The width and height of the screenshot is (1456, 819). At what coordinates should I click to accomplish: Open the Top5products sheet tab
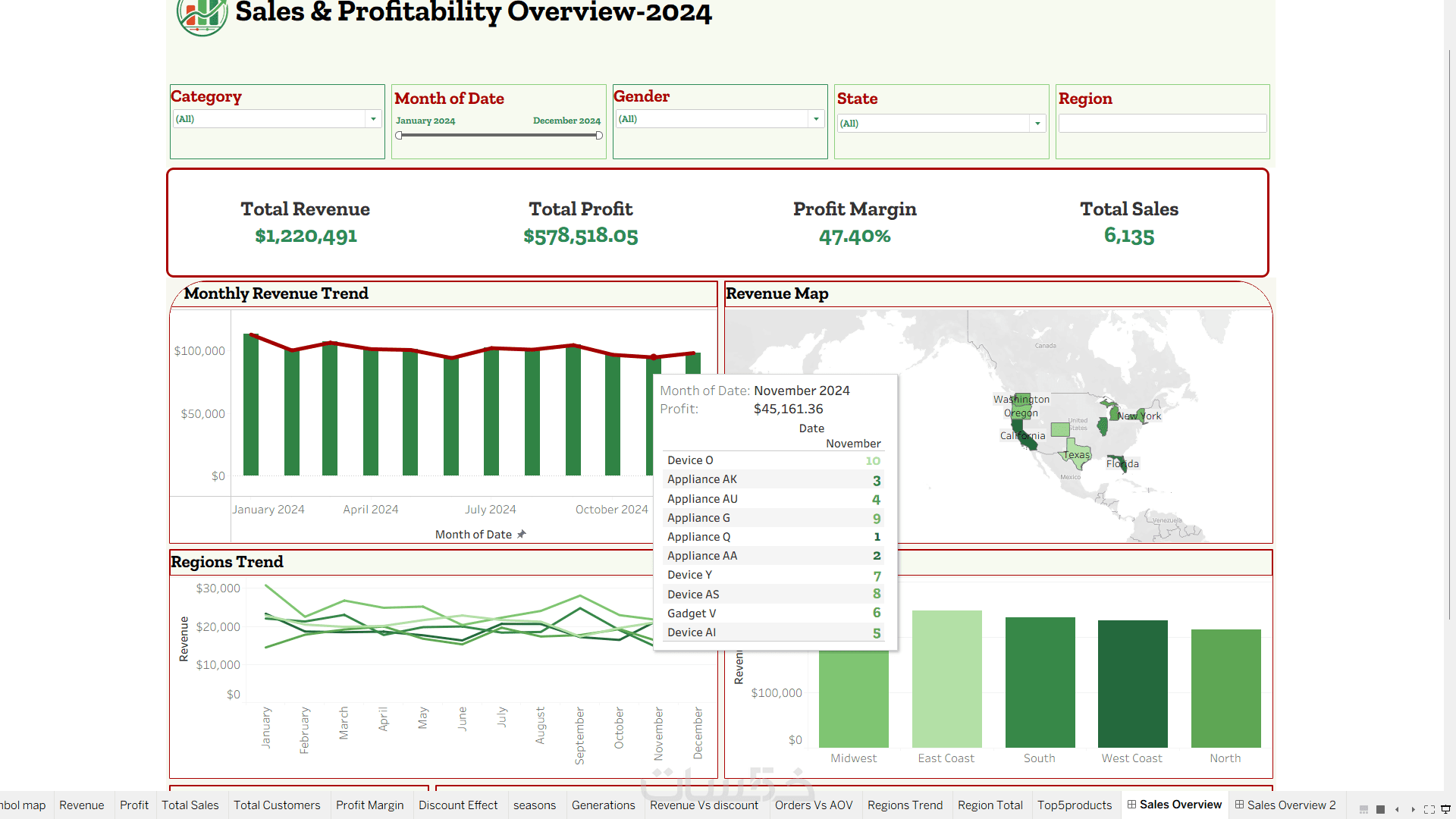[1074, 805]
